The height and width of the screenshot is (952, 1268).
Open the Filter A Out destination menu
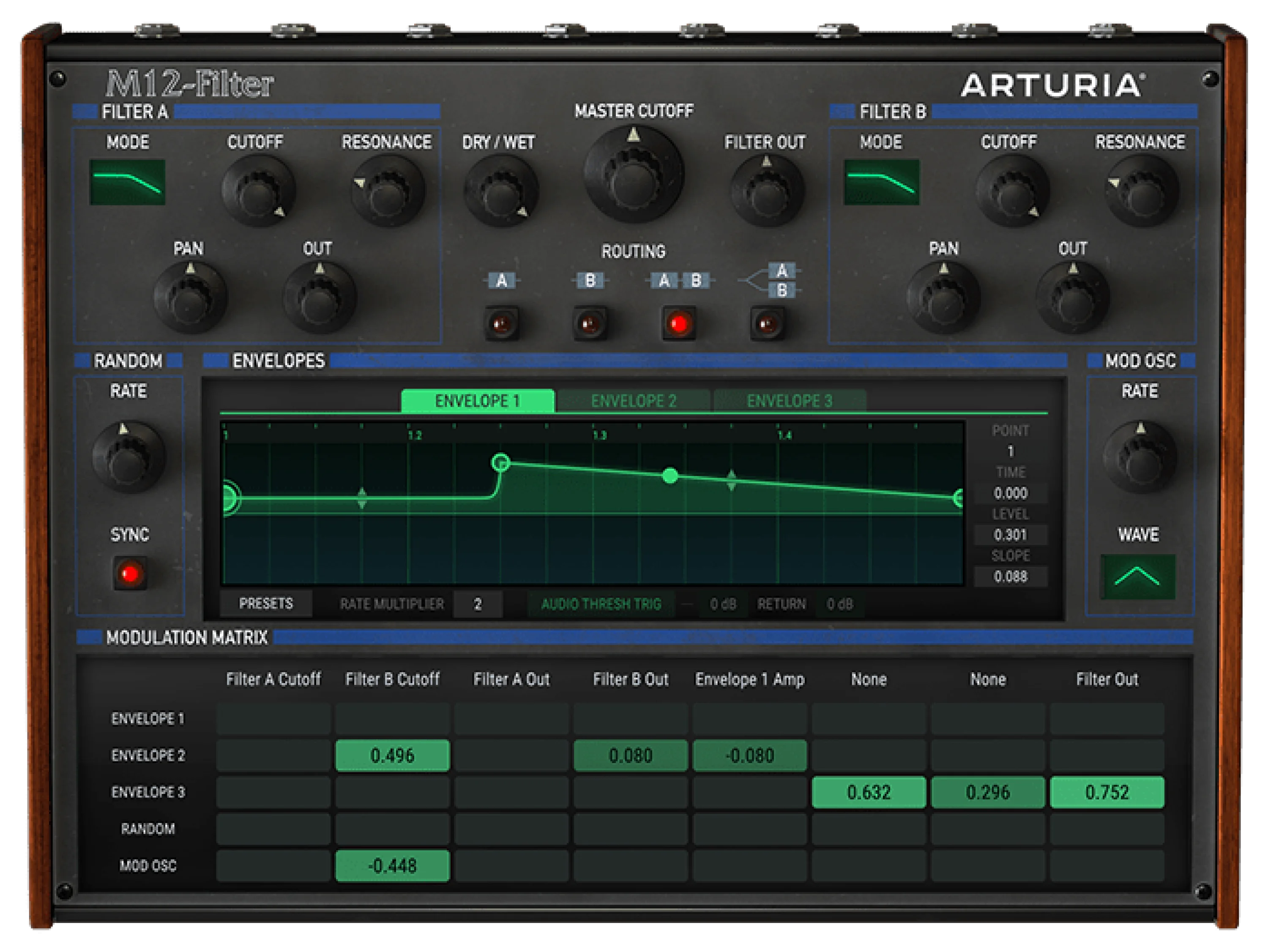pos(511,680)
